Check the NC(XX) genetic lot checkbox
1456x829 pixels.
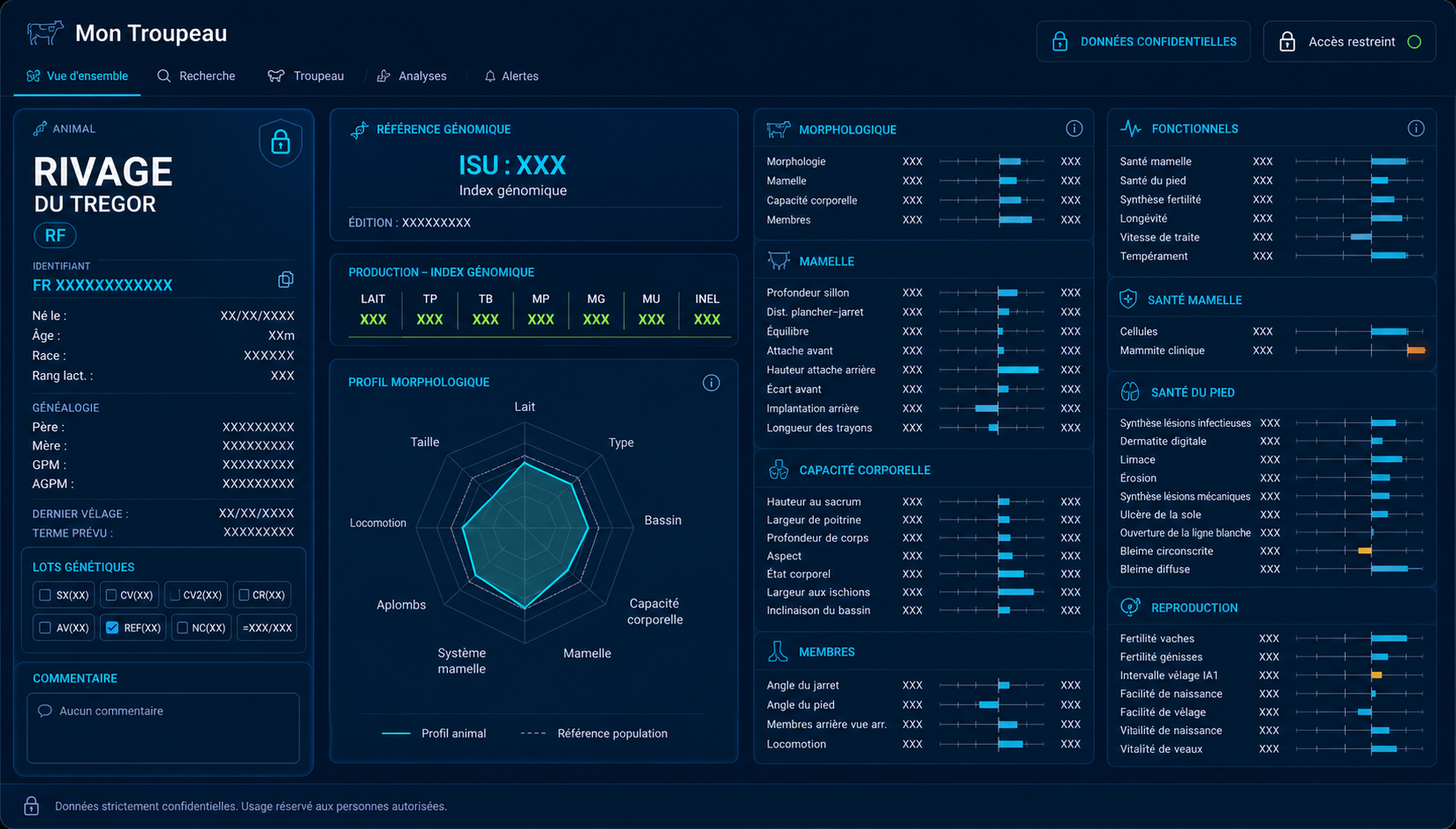pyautogui.click(x=182, y=627)
